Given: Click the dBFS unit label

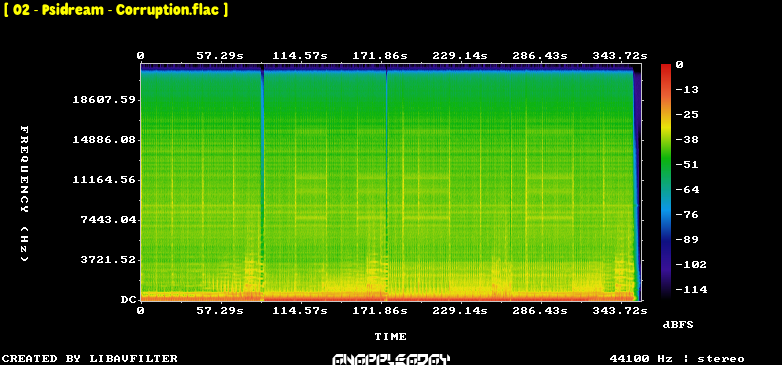Looking at the screenshot, I should [x=678, y=325].
